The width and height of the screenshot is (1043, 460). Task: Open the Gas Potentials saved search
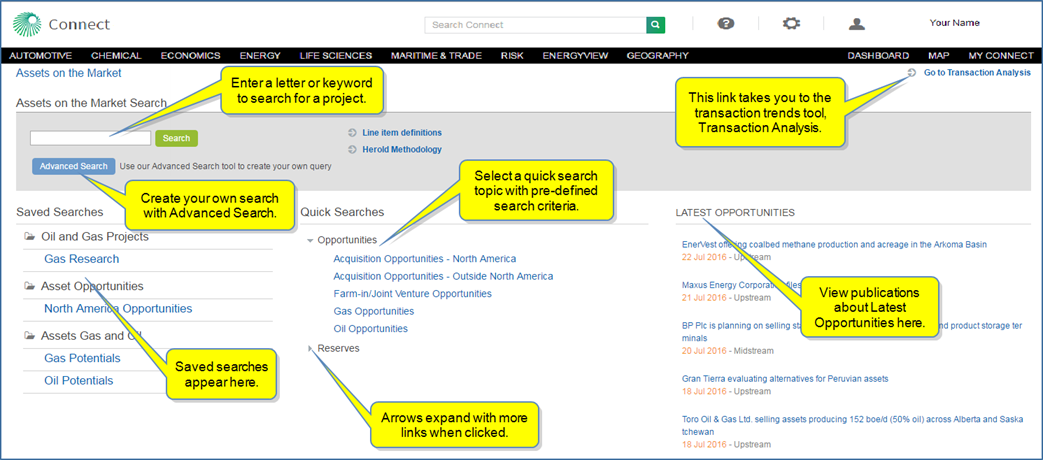point(82,358)
